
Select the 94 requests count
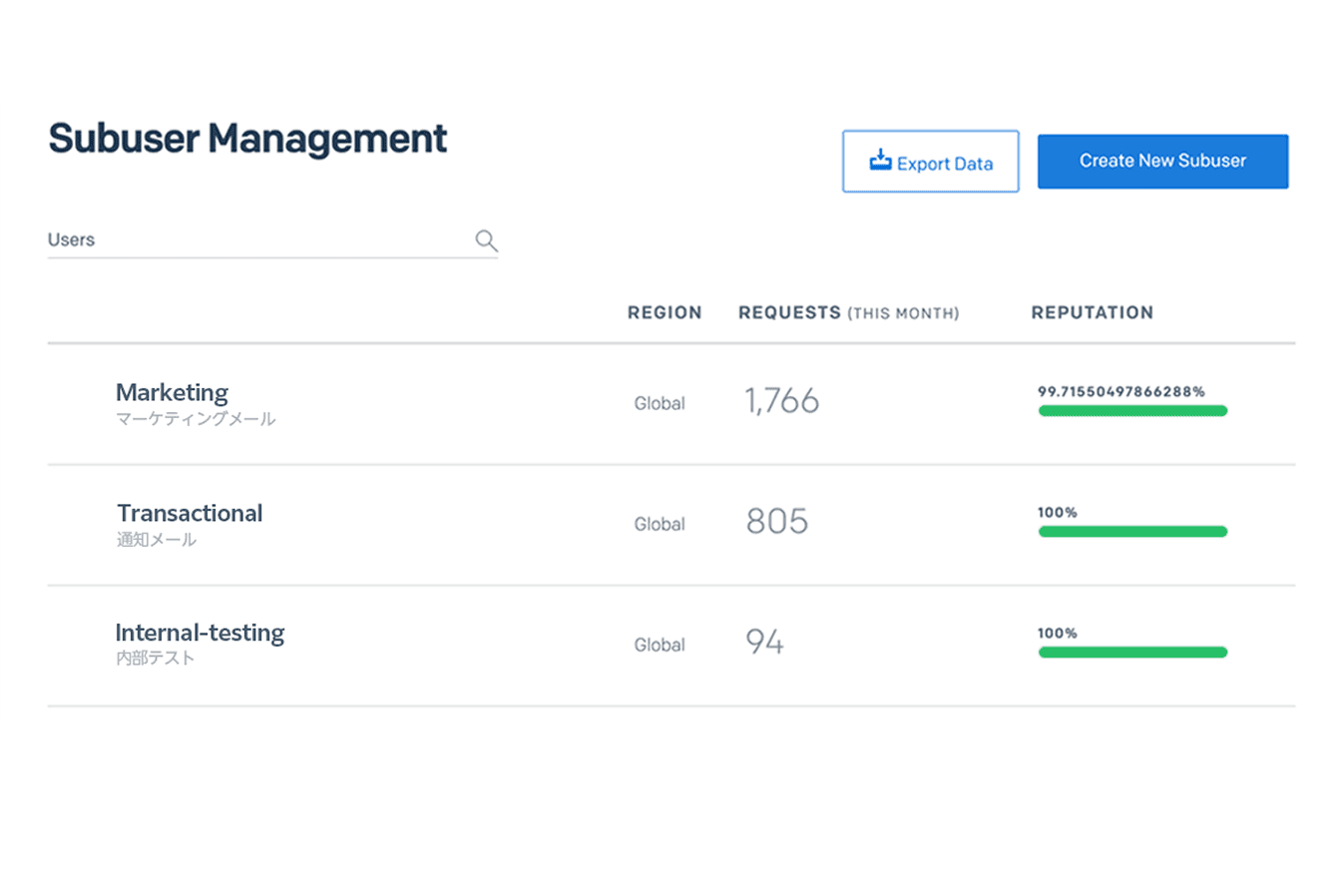point(764,642)
